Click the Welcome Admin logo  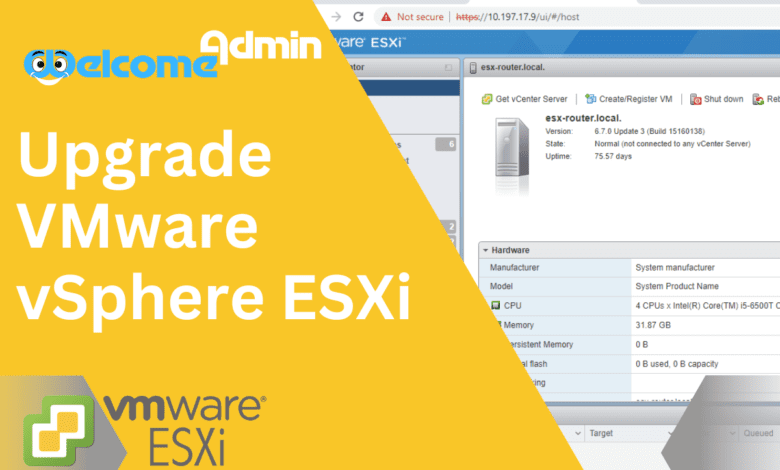pyautogui.click(x=173, y=58)
